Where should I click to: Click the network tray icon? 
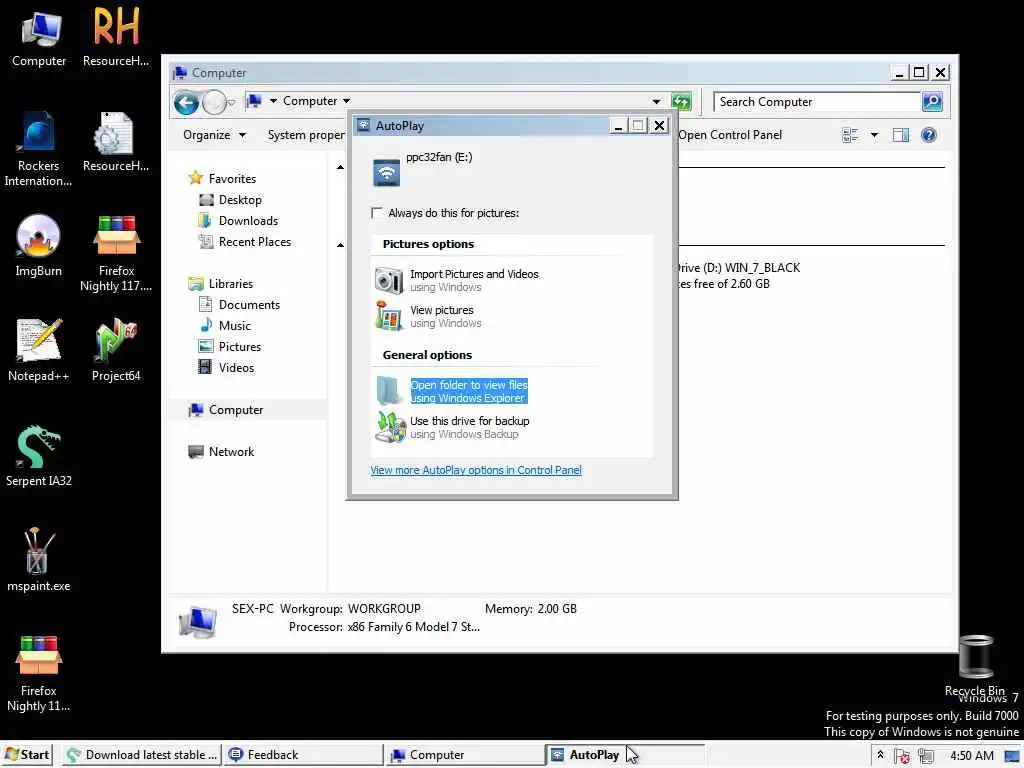(x=925, y=756)
